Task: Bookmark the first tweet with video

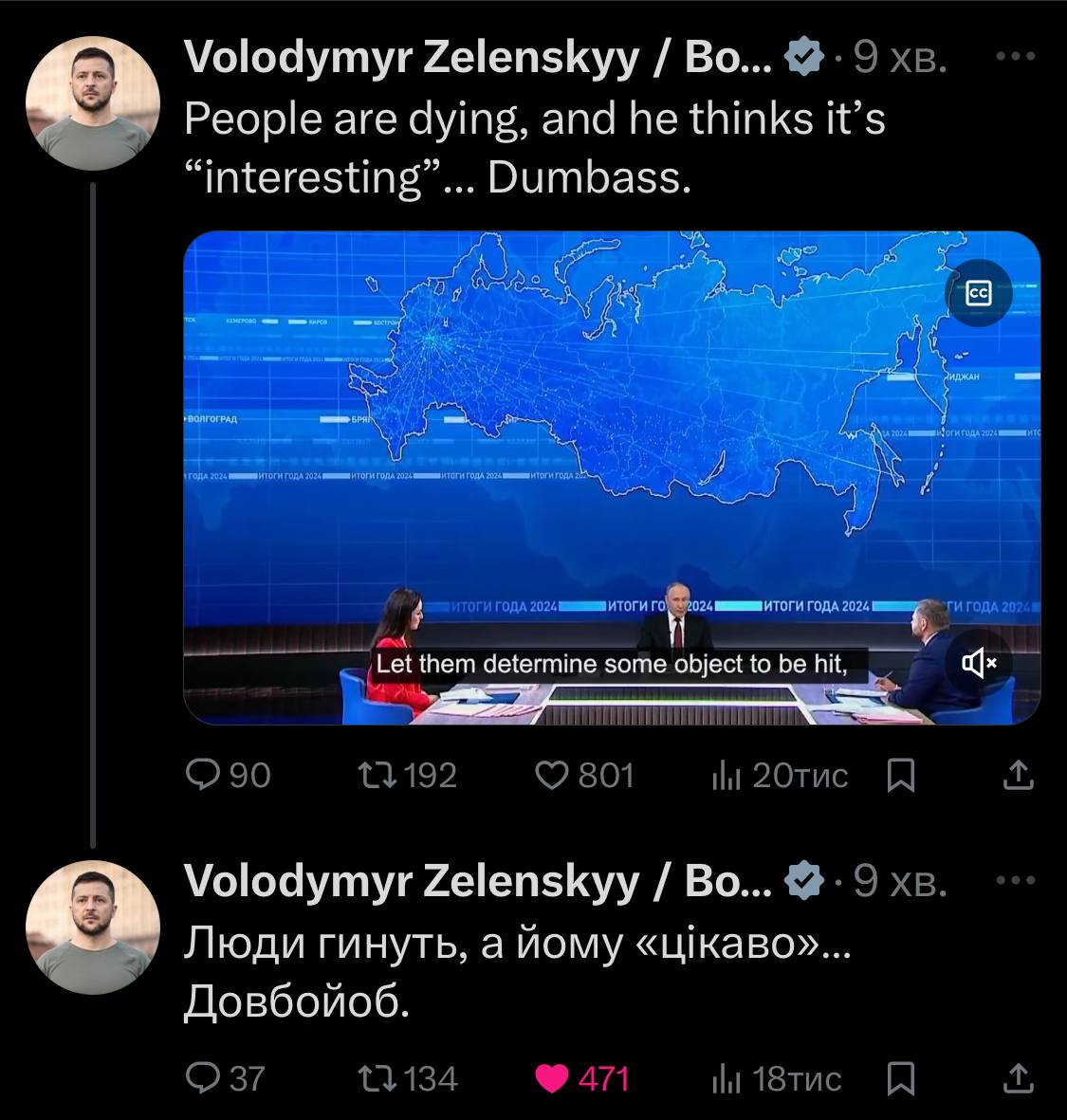Action: [899, 777]
